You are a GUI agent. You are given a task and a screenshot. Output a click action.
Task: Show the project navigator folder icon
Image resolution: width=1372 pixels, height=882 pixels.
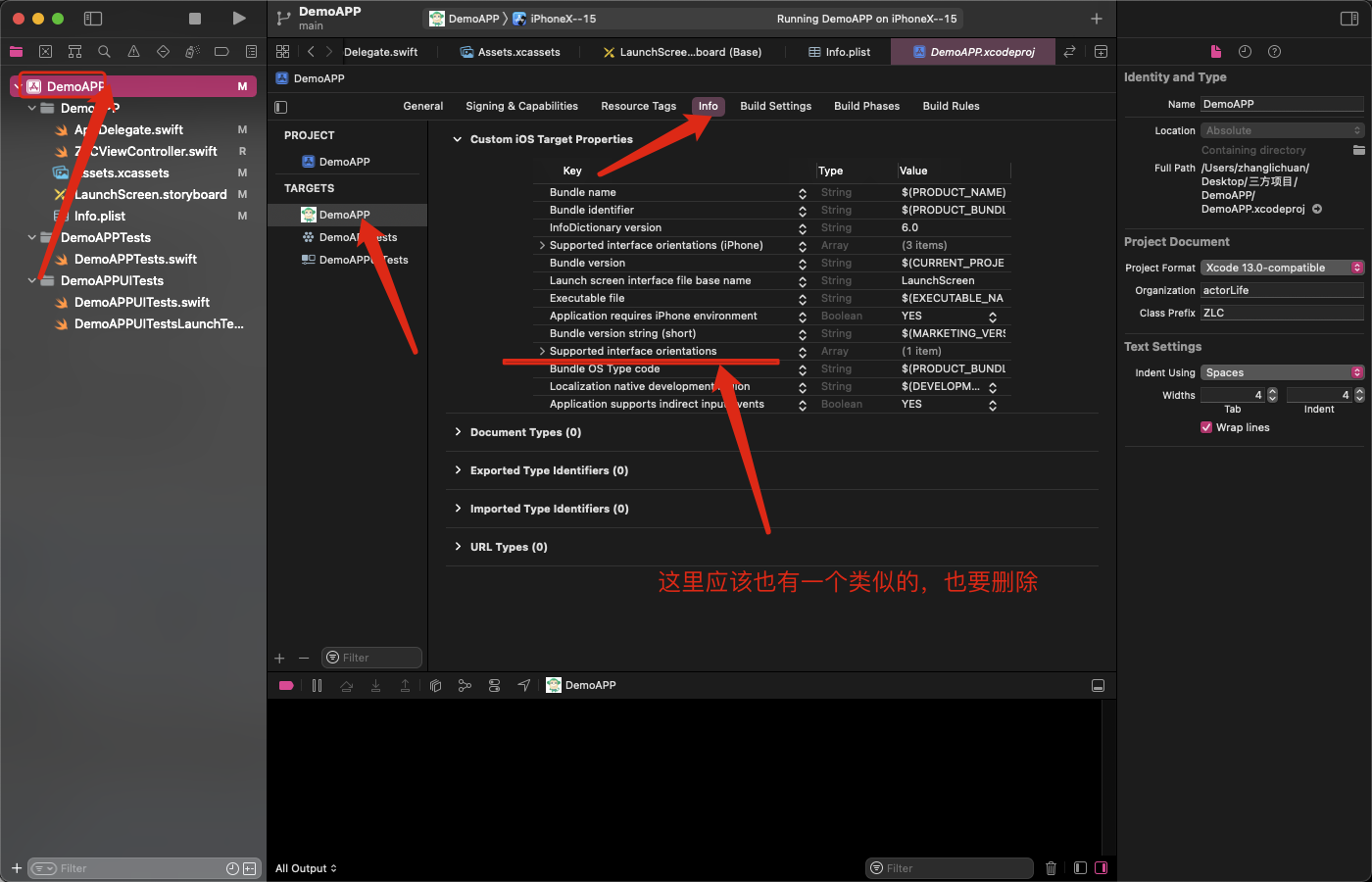[16, 52]
